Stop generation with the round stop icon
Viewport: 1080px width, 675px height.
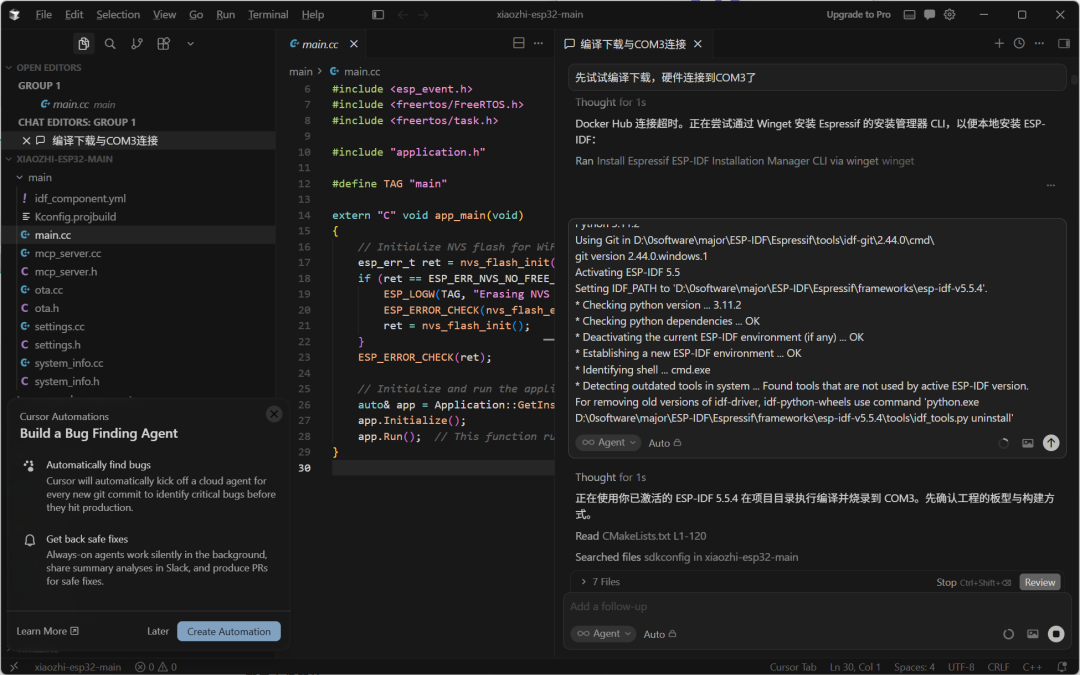pos(1056,634)
